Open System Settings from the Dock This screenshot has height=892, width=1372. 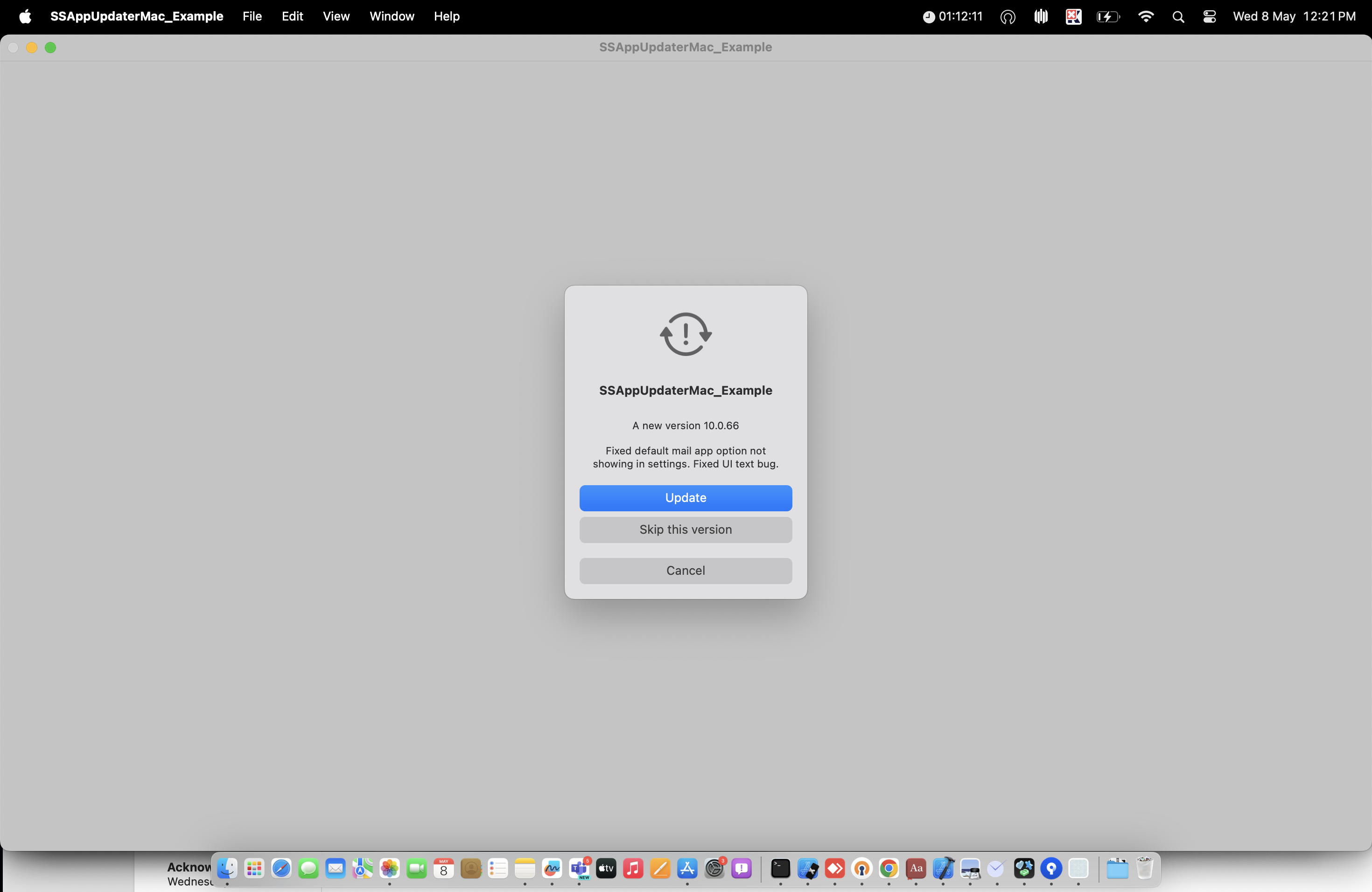715,868
